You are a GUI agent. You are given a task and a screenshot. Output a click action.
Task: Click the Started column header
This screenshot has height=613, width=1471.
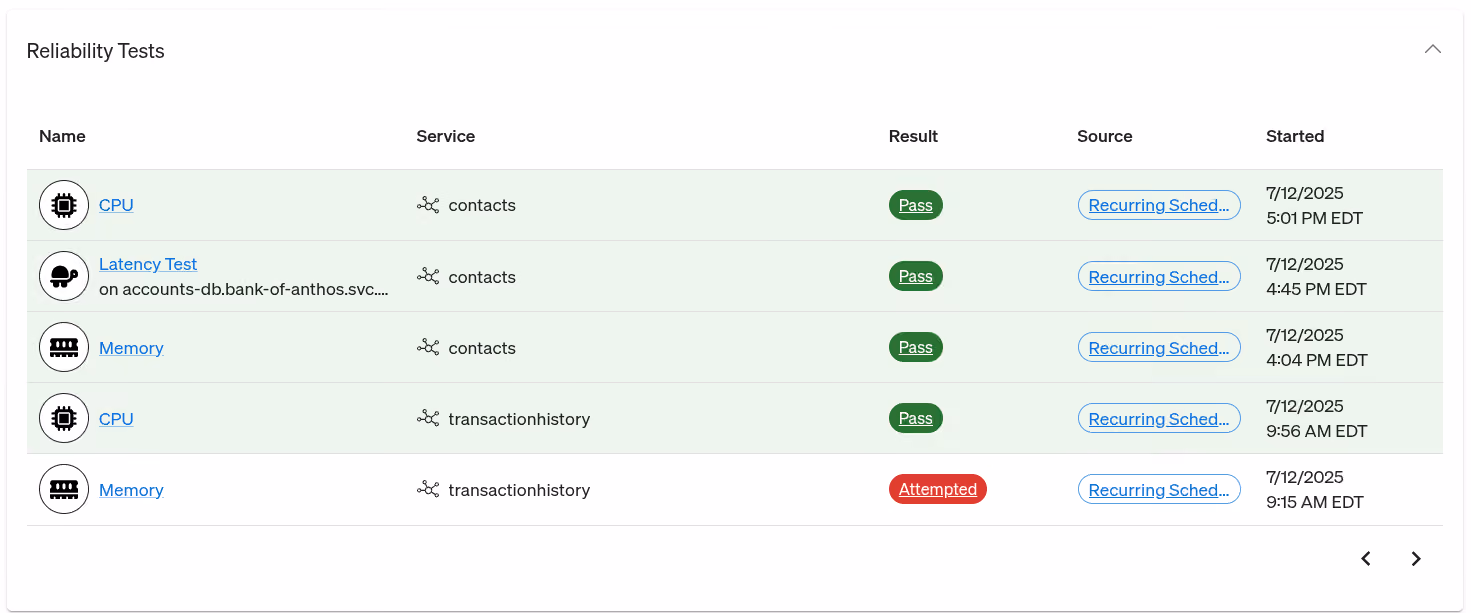click(x=1295, y=136)
